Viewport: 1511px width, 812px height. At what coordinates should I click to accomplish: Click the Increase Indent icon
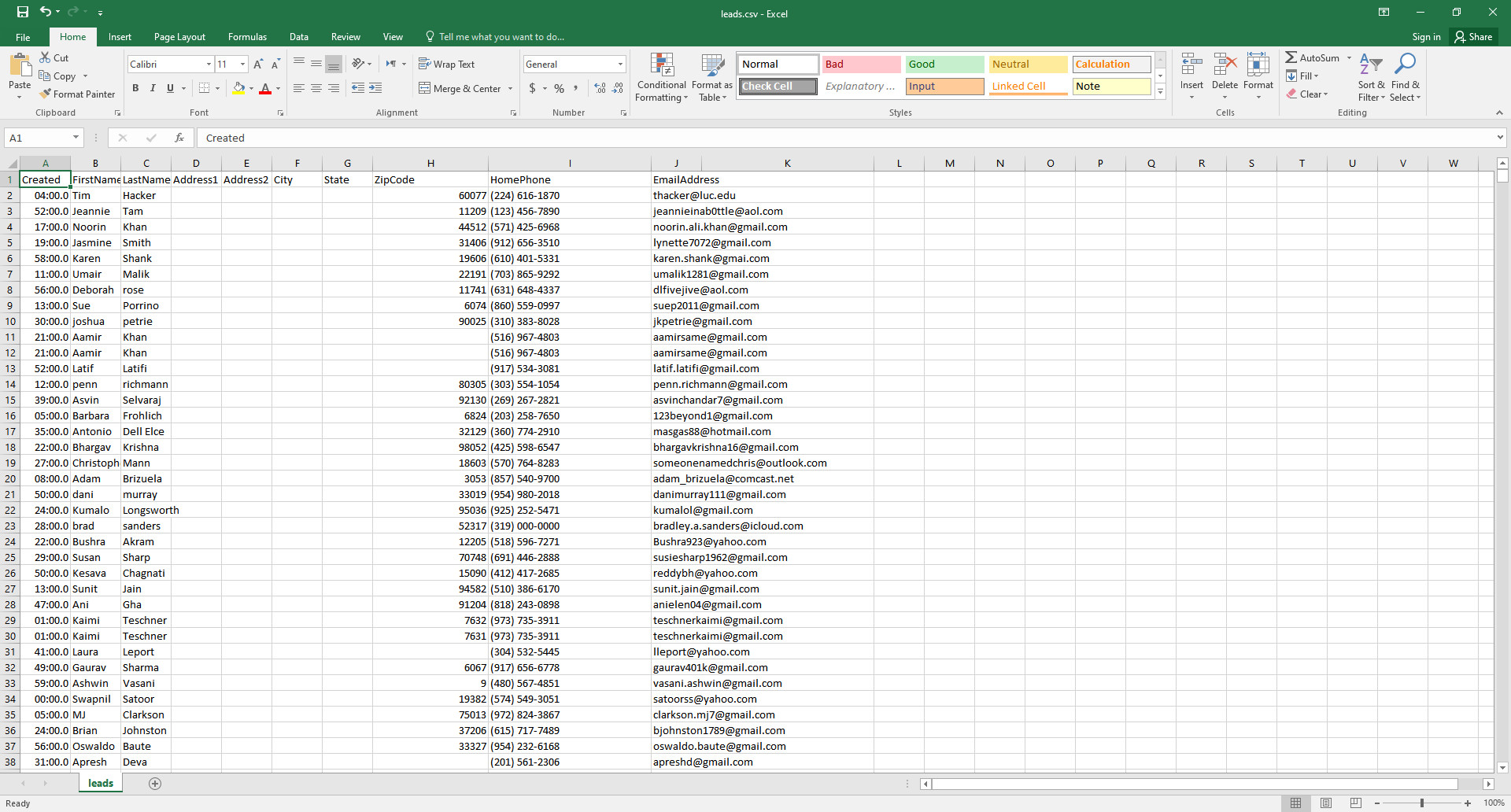click(x=375, y=88)
